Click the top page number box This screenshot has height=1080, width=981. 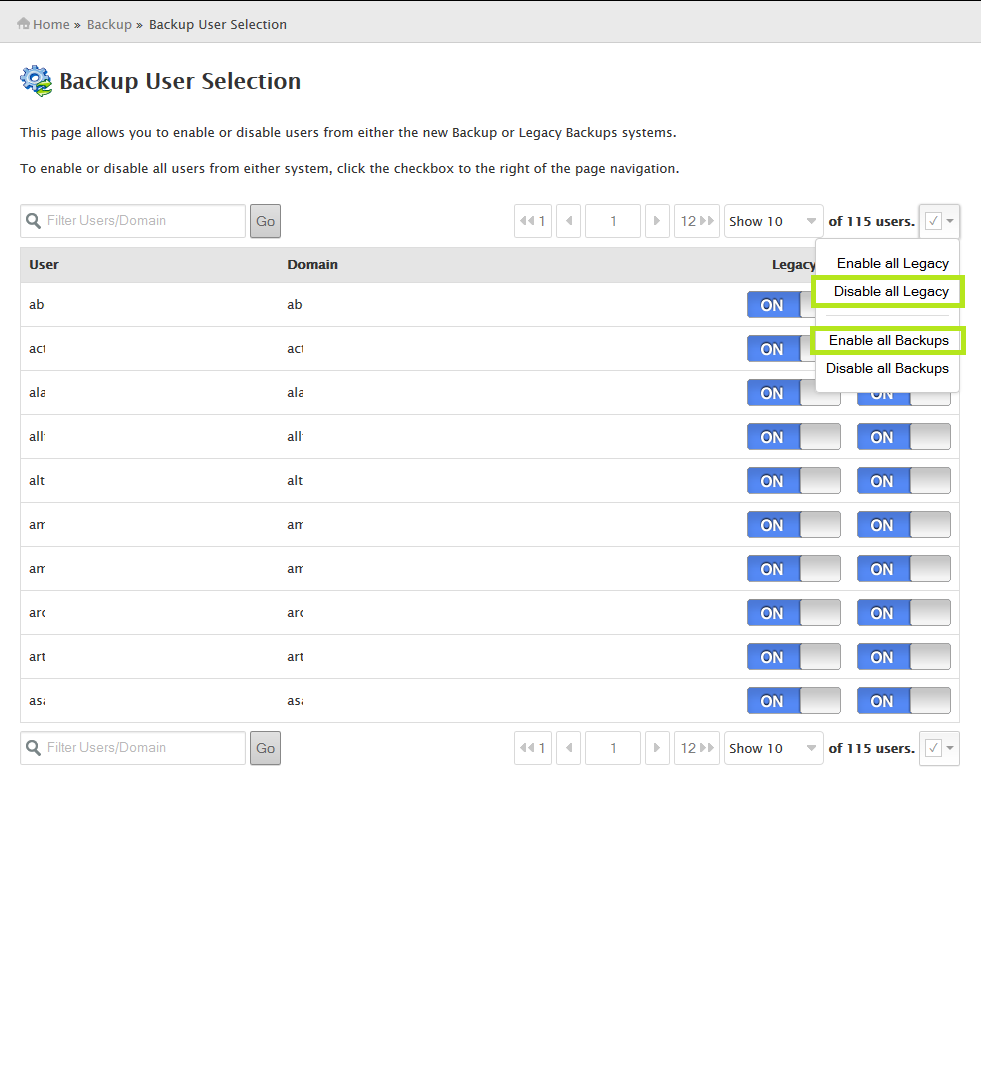[613, 221]
